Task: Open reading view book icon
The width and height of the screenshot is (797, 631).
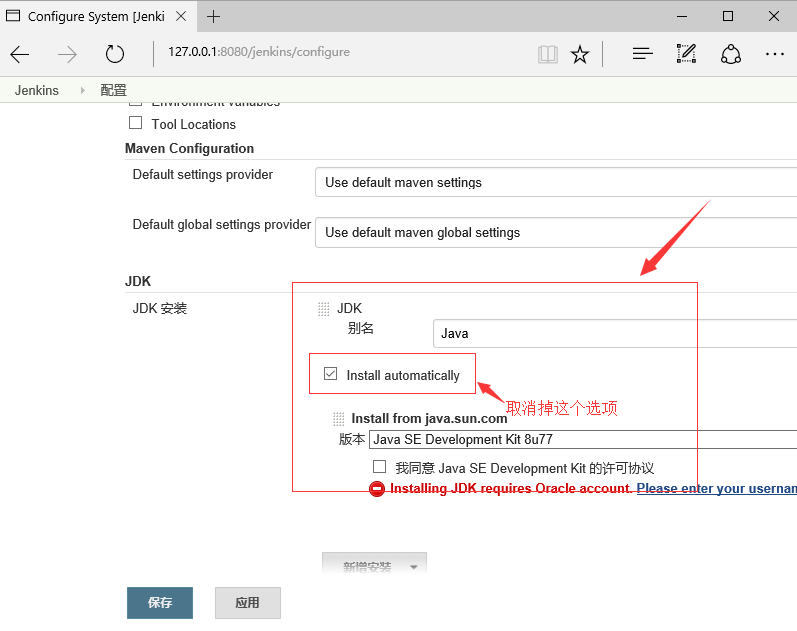Action: coord(547,54)
